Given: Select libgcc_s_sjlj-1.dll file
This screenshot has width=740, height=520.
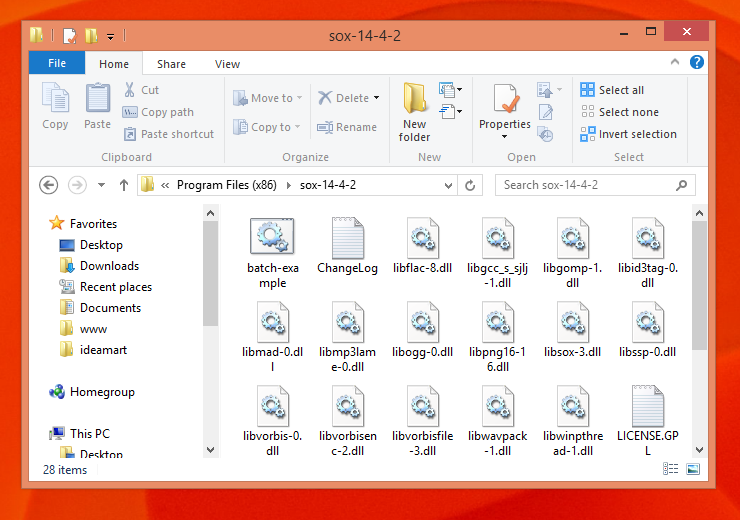Looking at the screenshot, I should [497, 253].
